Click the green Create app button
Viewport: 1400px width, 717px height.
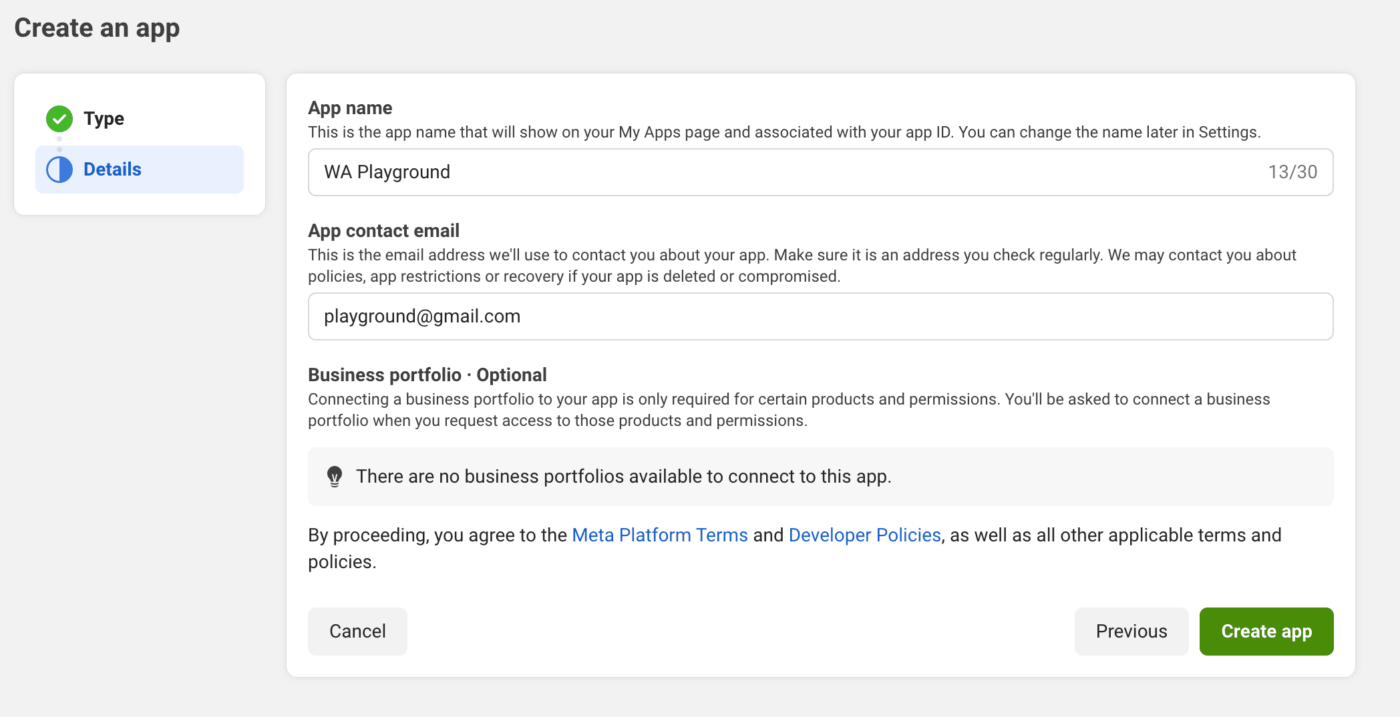[1266, 631]
